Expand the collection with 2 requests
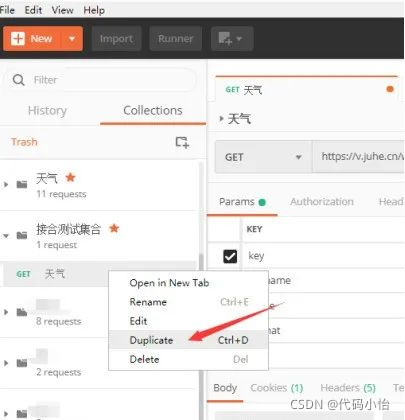The height and width of the screenshot is (420, 405). pyautogui.click(x=6, y=363)
